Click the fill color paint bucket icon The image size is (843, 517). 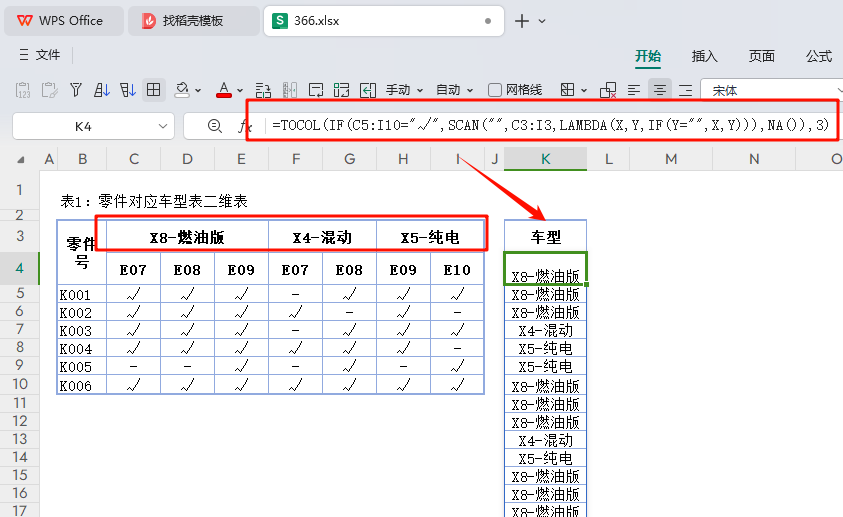tap(182, 90)
